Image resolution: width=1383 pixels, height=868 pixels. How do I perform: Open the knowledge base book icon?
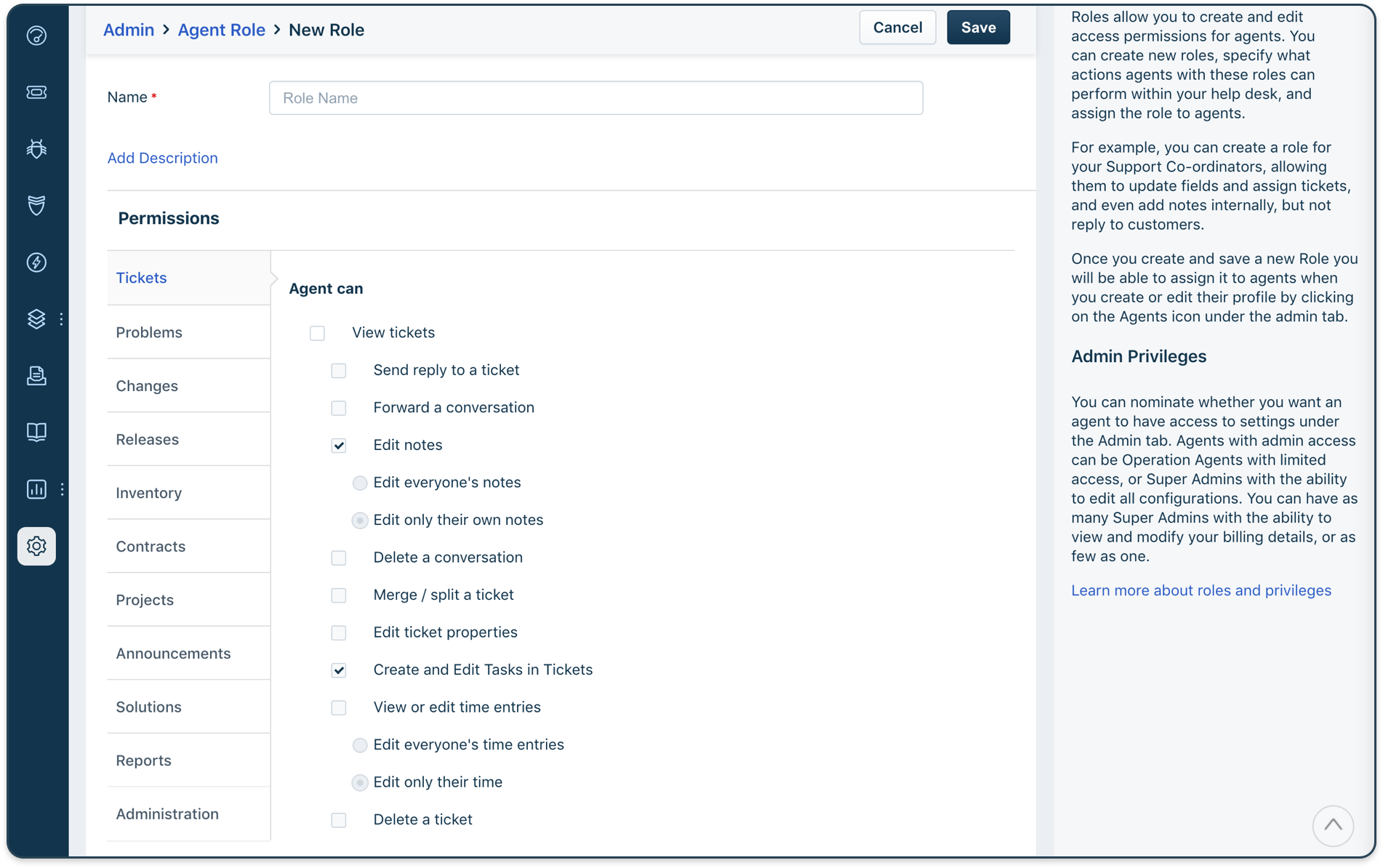[x=36, y=433]
